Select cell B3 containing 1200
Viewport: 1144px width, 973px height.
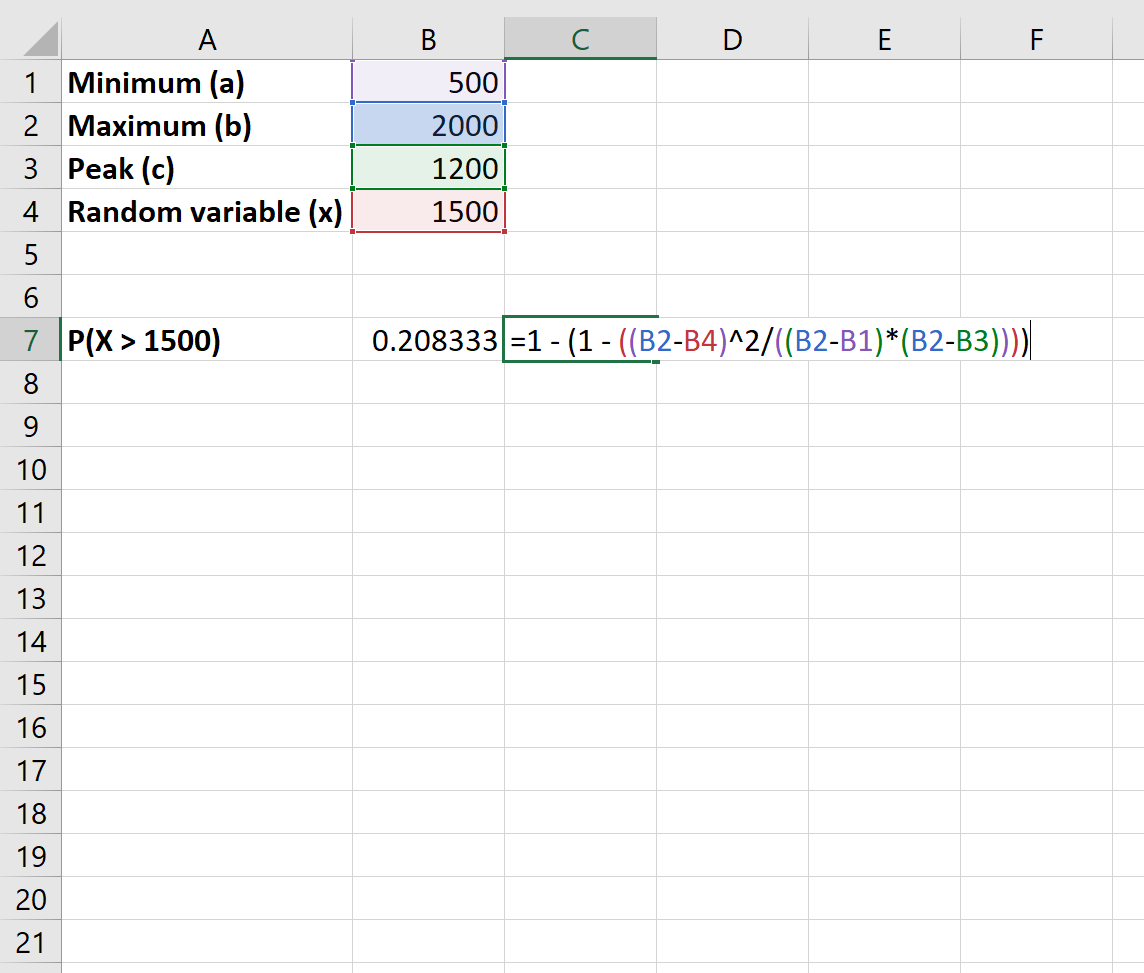point(428,168)
